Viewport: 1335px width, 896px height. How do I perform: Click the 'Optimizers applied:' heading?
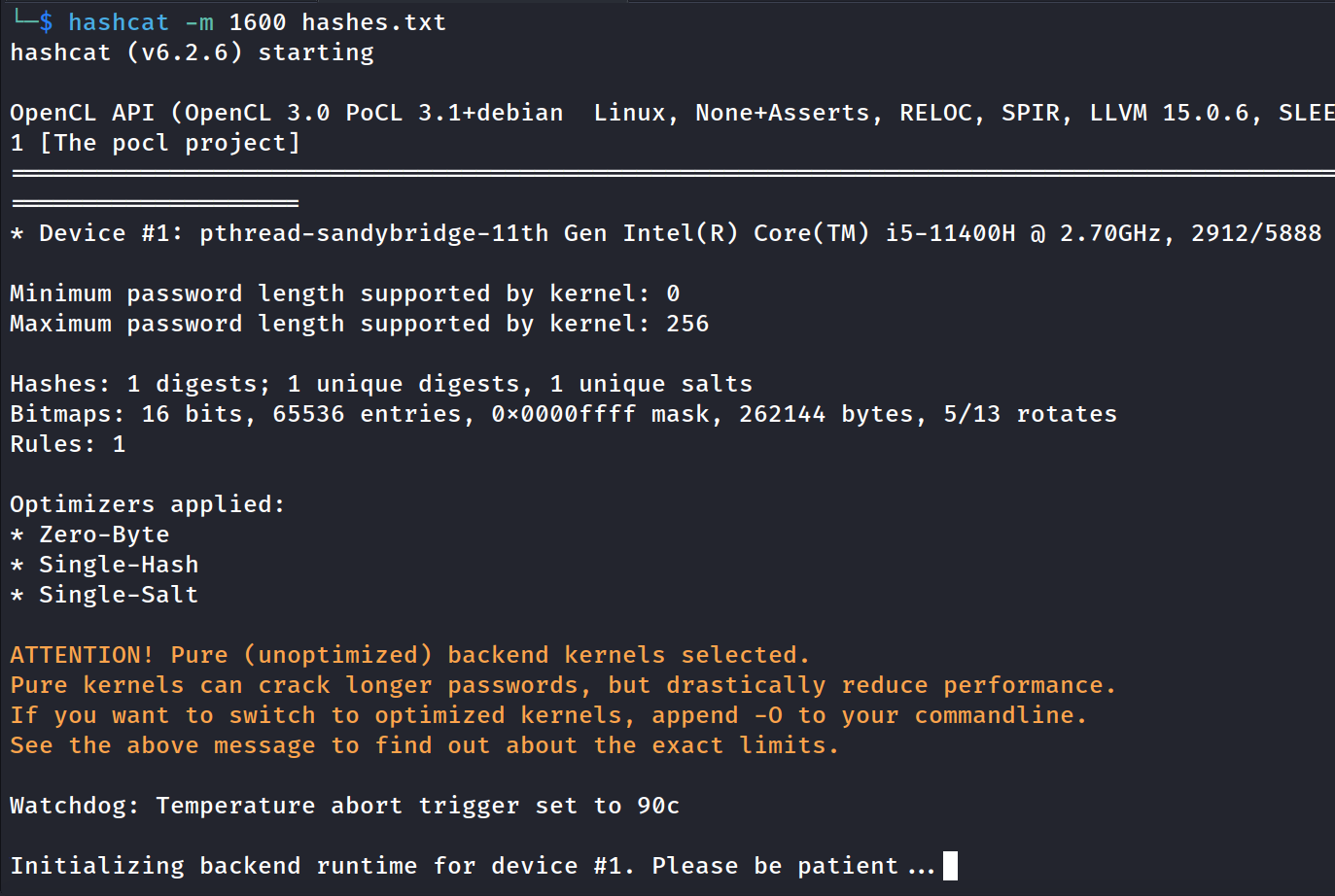pos(147,504)
